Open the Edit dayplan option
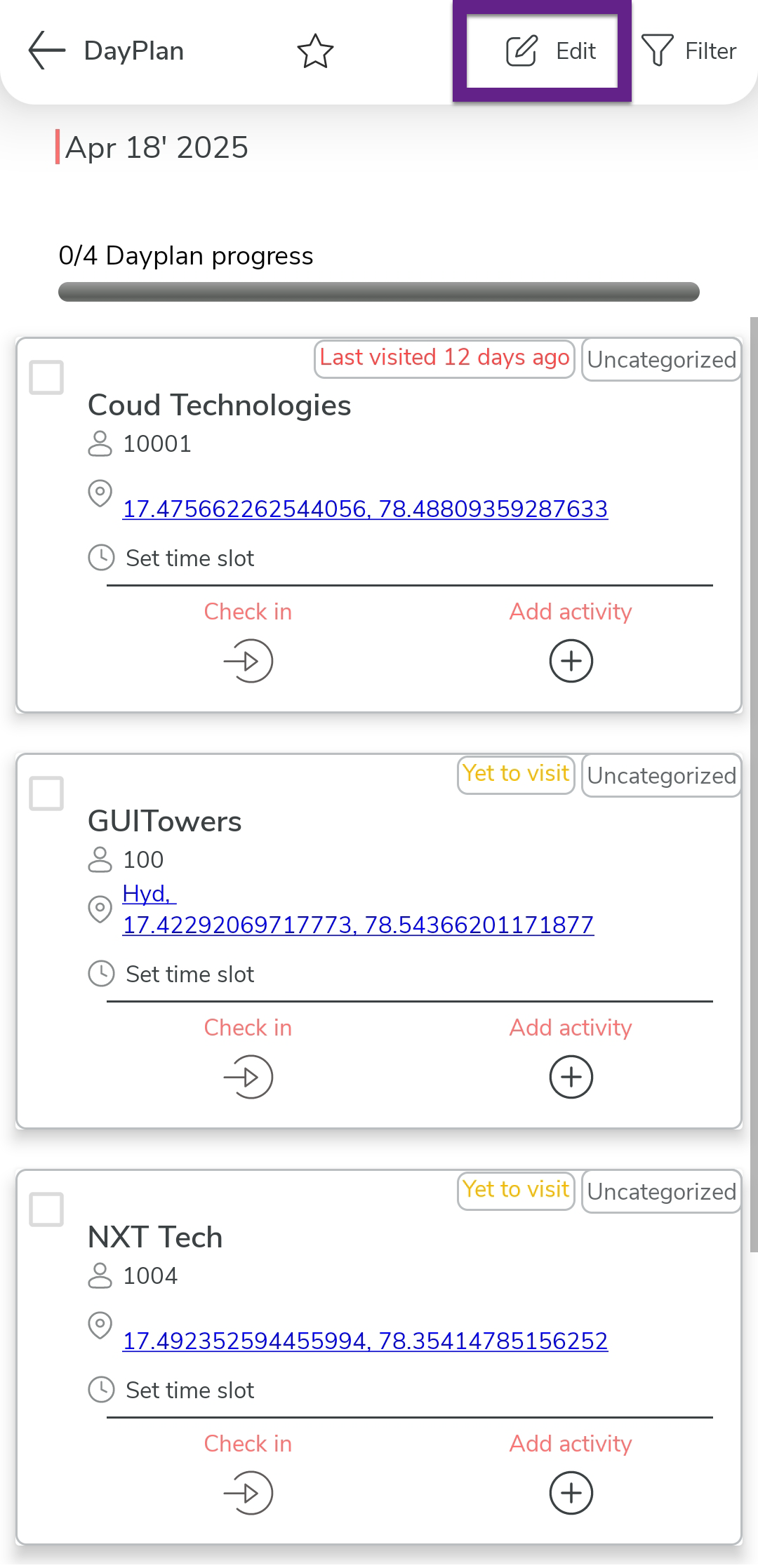This screenshot has height=1568, width=758. pyautogui.click(x=550, y=51)
